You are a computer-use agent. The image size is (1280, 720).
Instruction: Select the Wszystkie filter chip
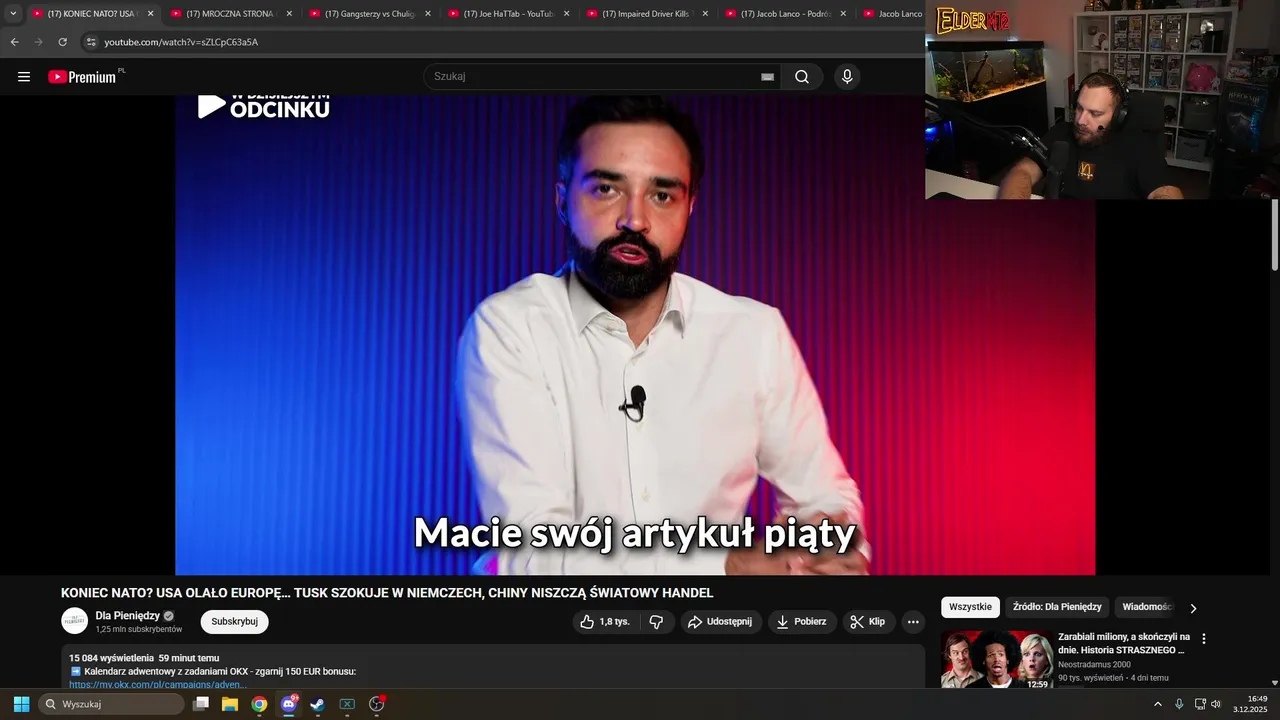tap(970, 607)
